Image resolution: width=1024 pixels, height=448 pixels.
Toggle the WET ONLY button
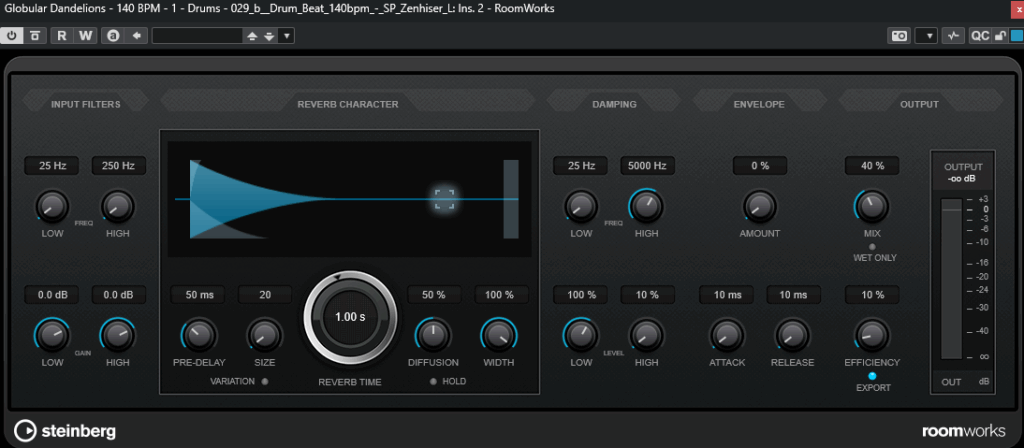point(872,247)
